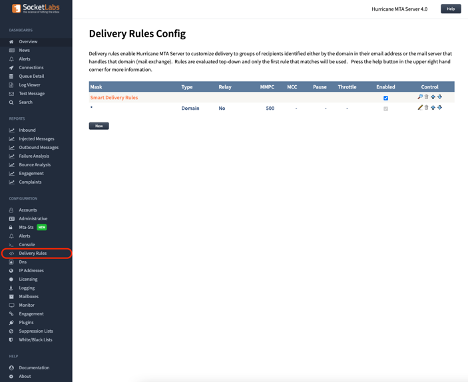Click the Control column header
The height and width of the screenshot is (382, 468).
click(430, 87)
